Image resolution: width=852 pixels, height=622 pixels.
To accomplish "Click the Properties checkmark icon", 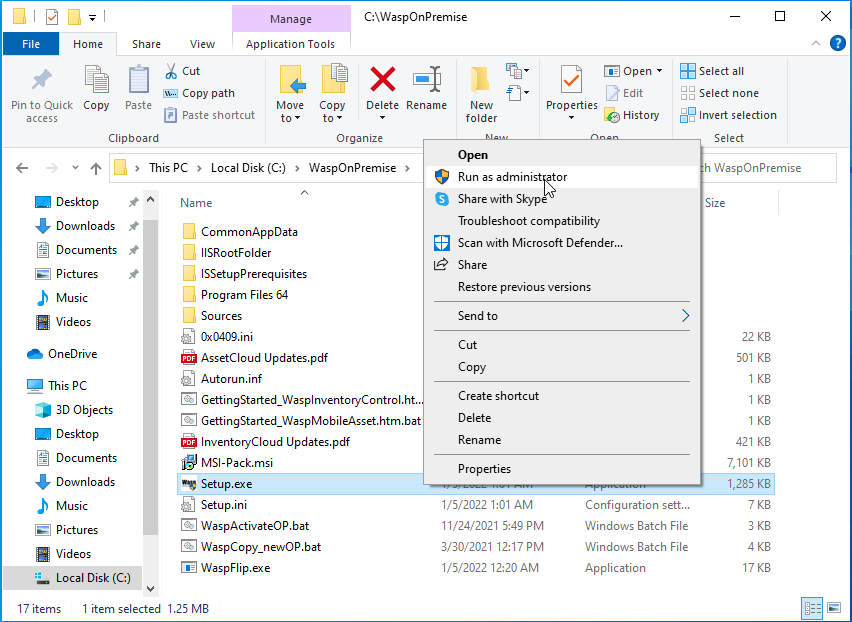I will [571, 80].
